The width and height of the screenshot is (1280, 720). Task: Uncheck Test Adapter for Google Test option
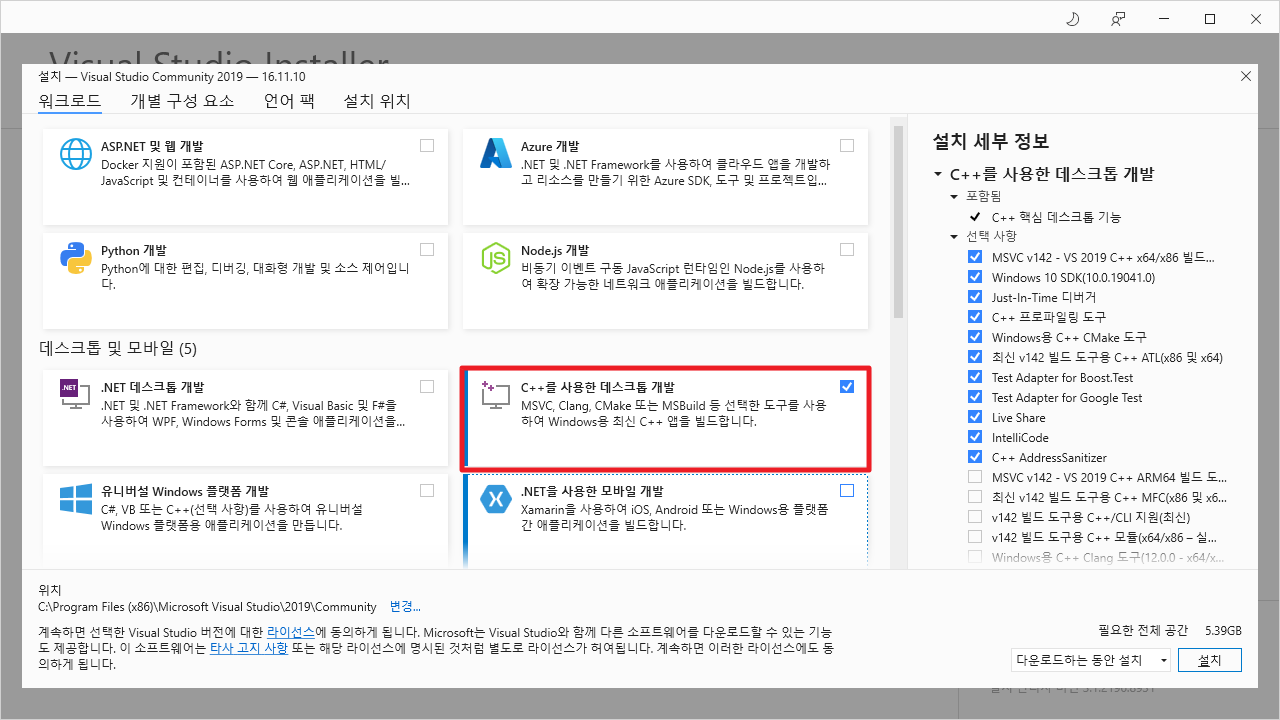(x=975, y=397)
